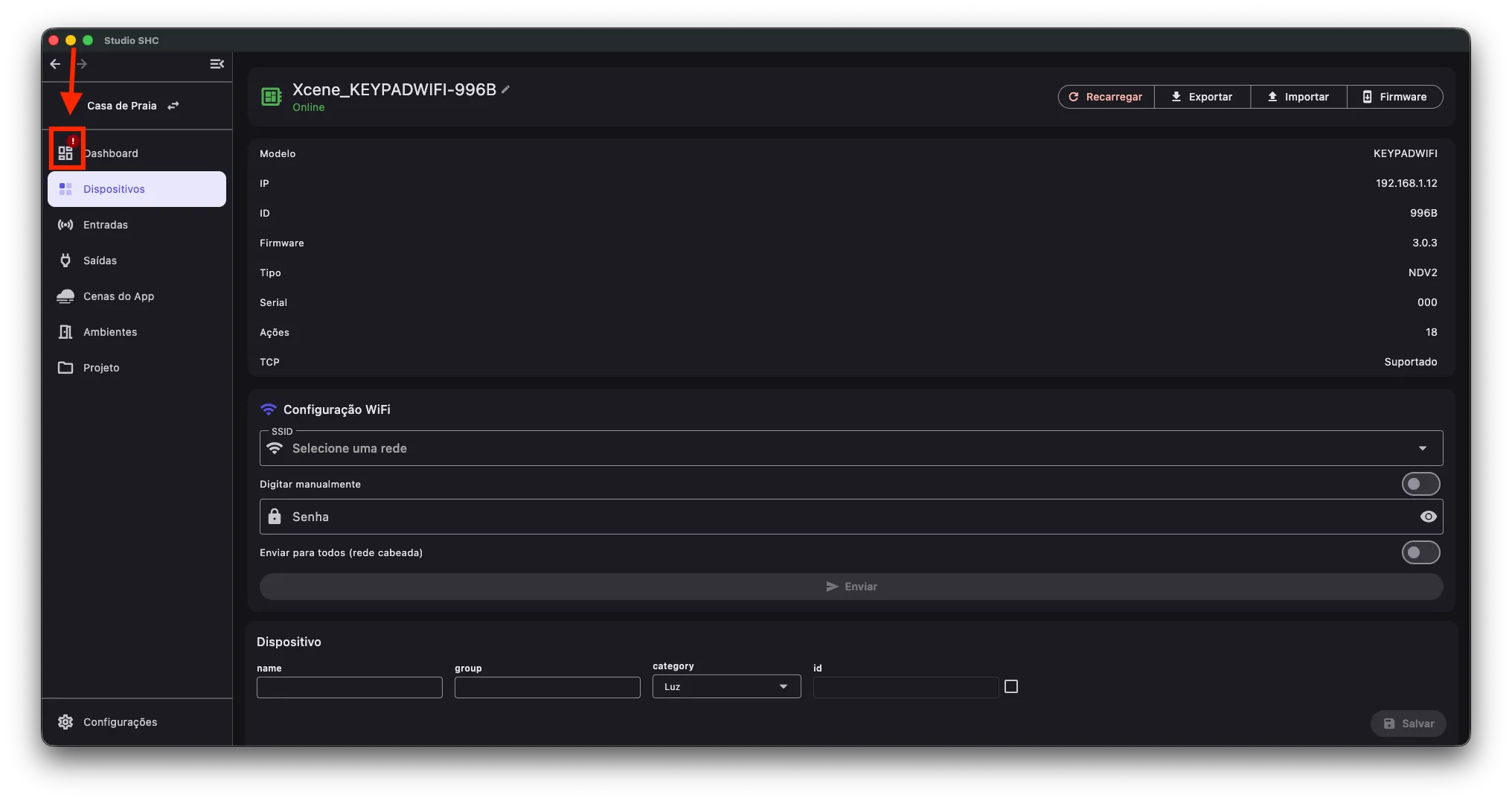Open Projeto folder section

click(x=137, y=368)
